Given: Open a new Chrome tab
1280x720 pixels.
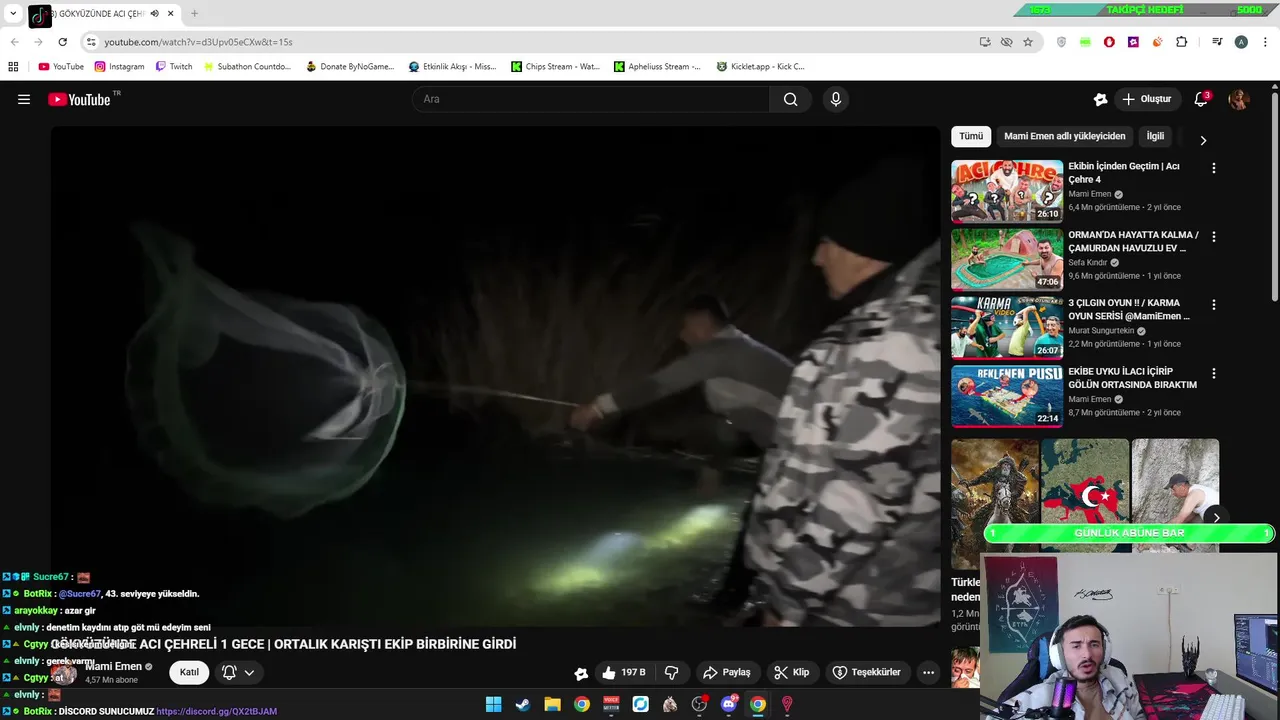Looking at the screenshot, I should (194, 14).
